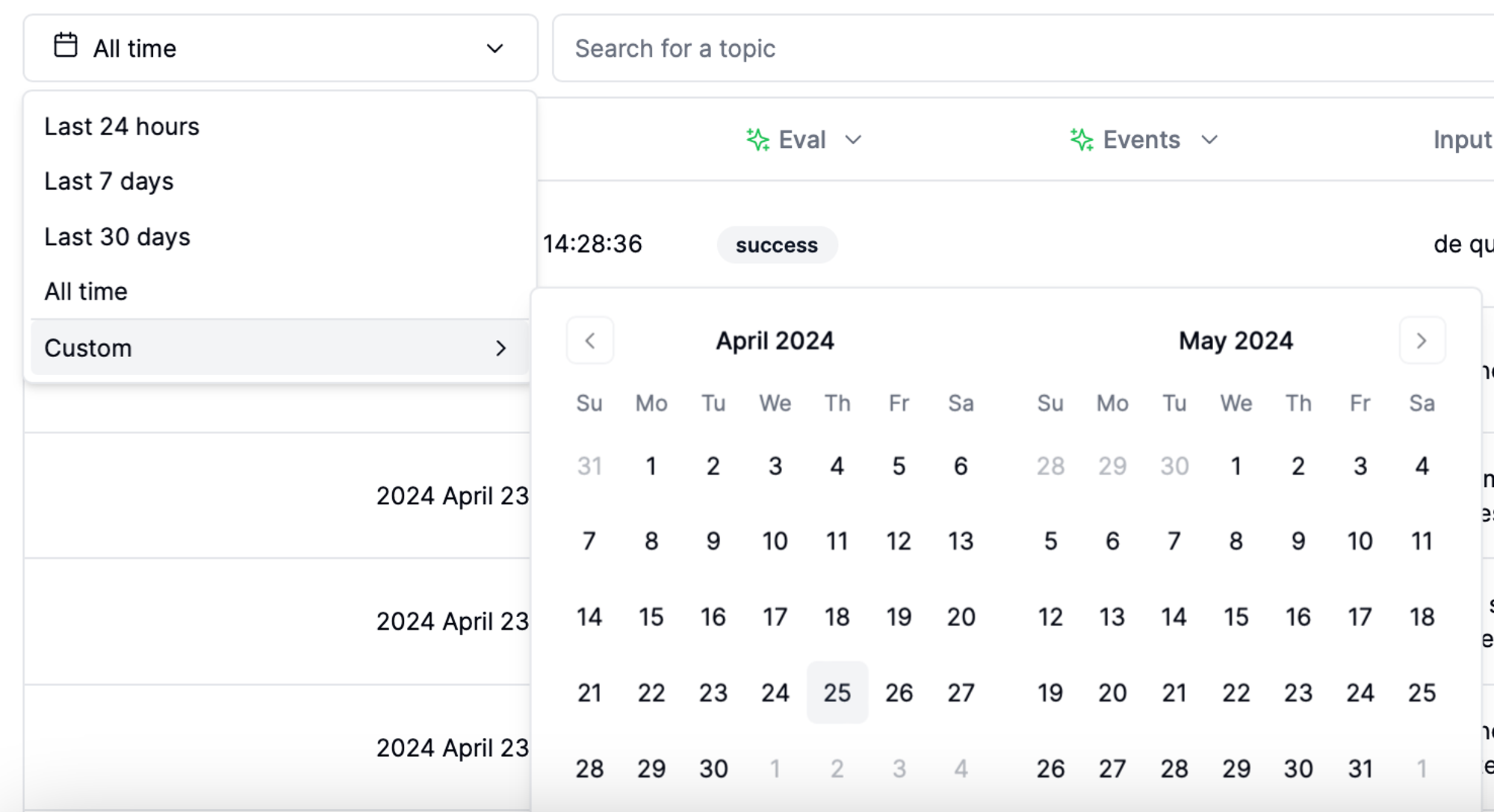Select Last 7 days option

(x=109, y=182)
